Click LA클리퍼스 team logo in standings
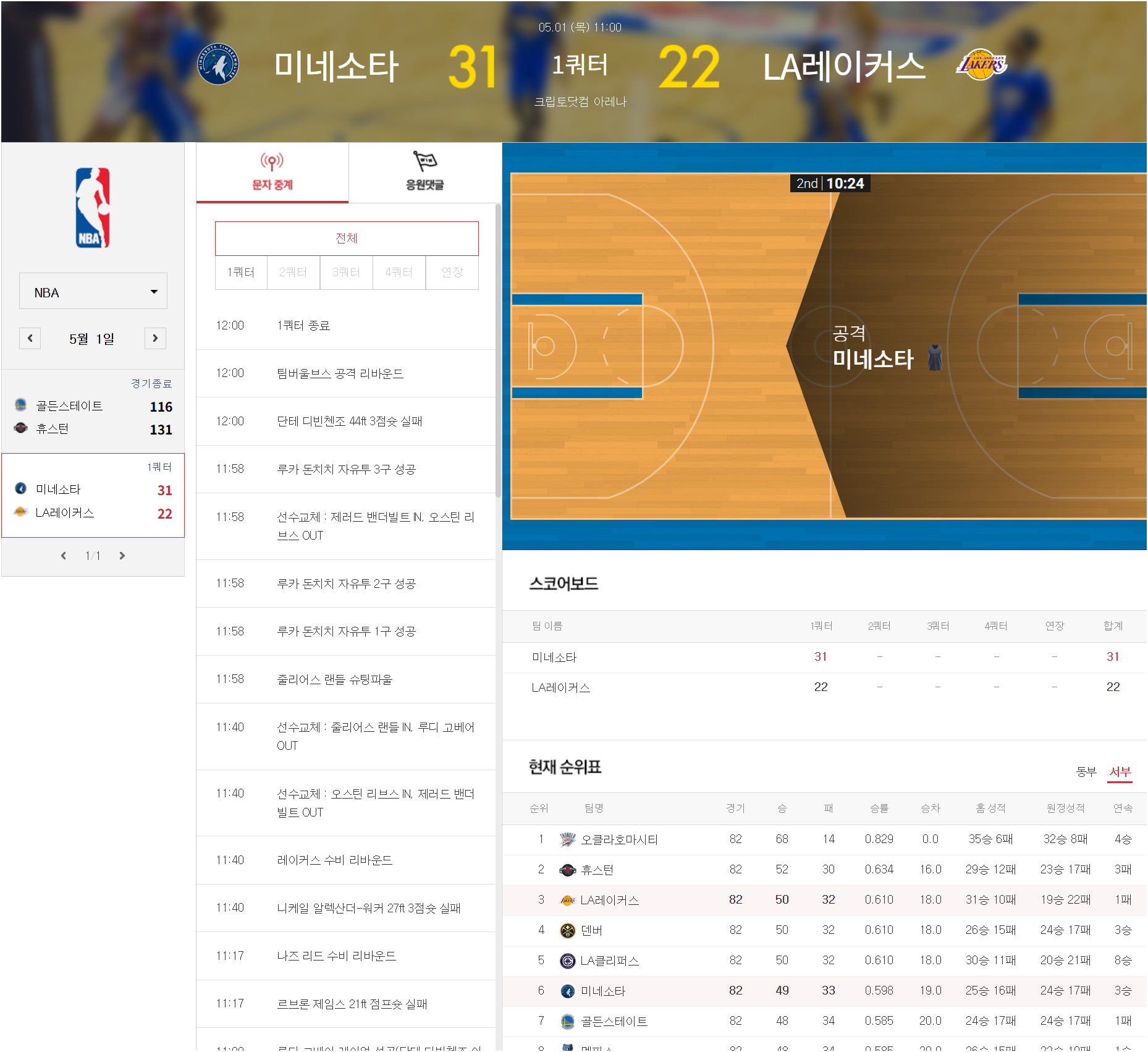 click(567, 961)
